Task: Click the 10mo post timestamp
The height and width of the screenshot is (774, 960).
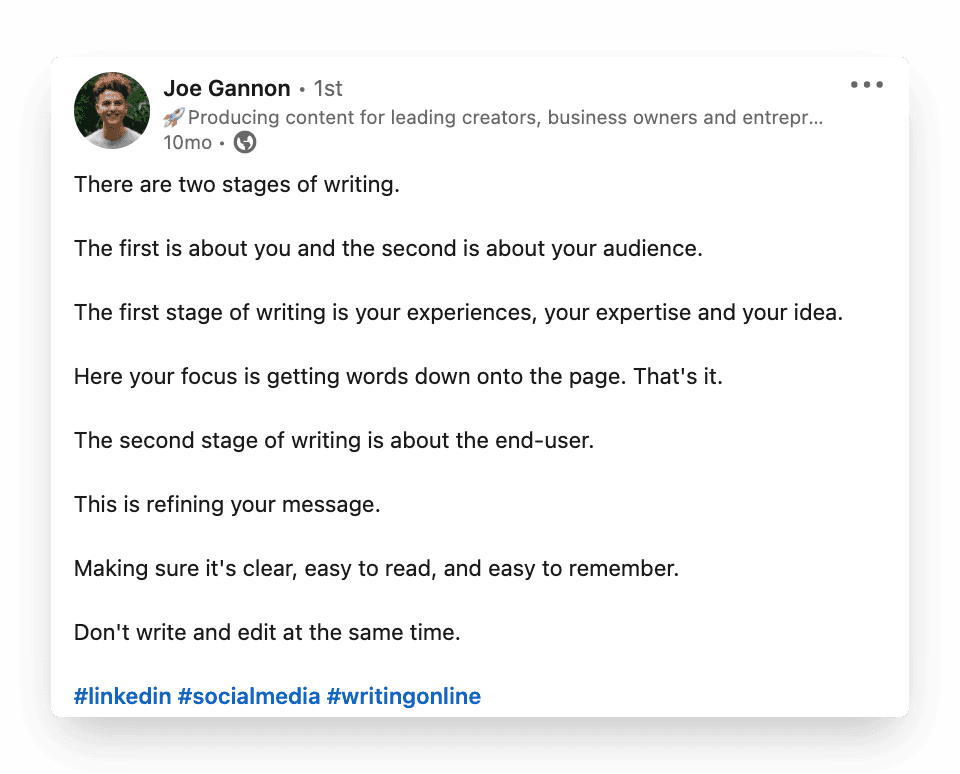Action: [187, 143]
